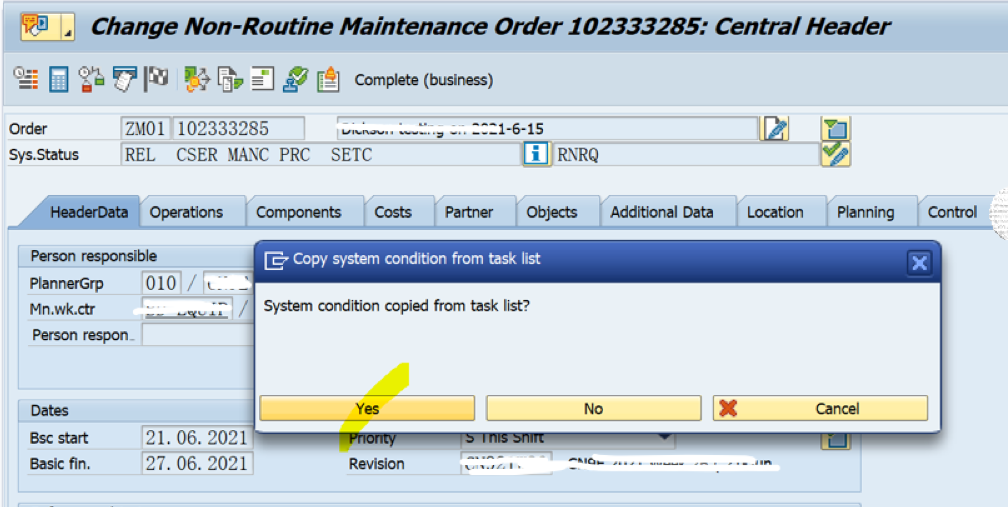The width and height of the screenshot is (1008, 507).
Task: Open the long text pencil icon beside order description
Action: [775, 129]
